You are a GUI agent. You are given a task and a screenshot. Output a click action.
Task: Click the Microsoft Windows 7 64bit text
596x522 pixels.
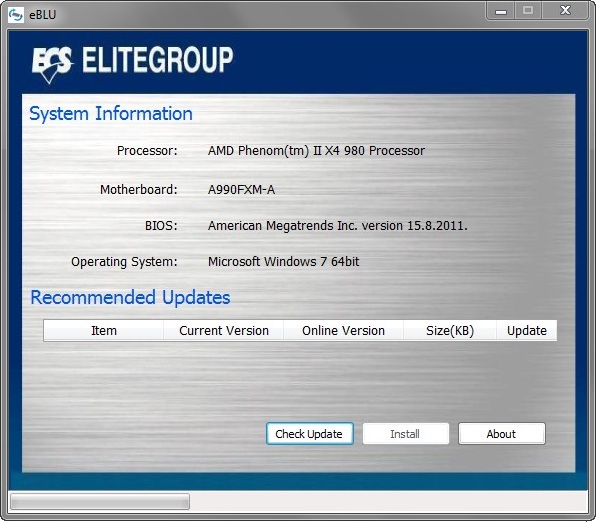(x=284, y=262)
